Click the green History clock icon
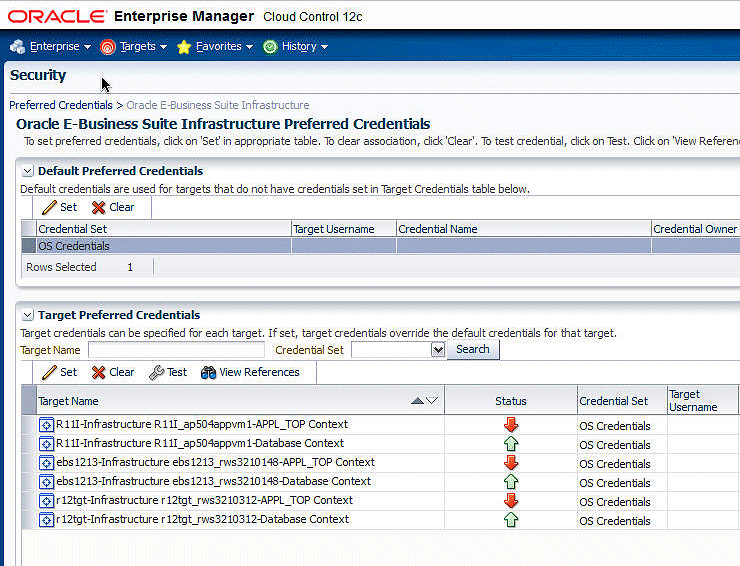This screenshot has height=566, width=740. point(270,47)
